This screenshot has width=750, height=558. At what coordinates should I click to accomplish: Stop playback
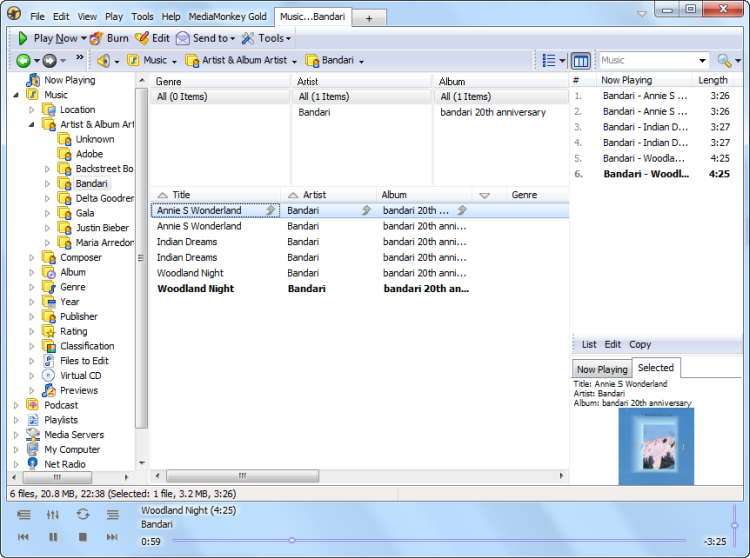(x=83, y=537)
